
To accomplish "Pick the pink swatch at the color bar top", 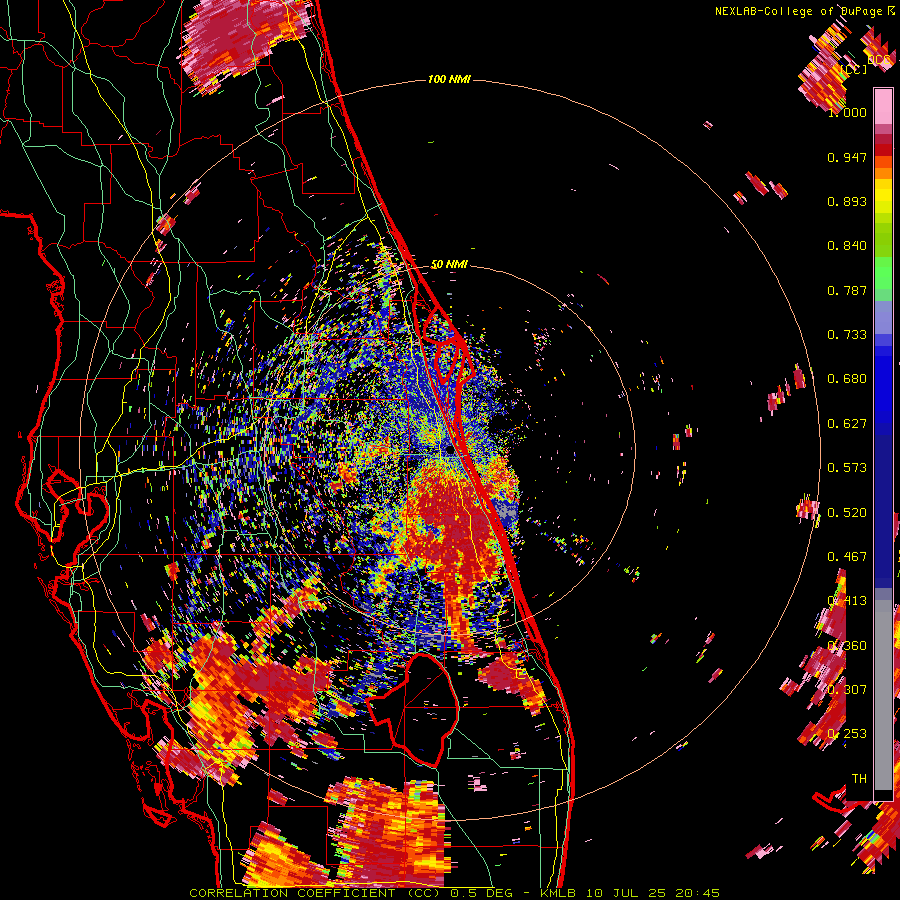I will click(x=883, y=106).
